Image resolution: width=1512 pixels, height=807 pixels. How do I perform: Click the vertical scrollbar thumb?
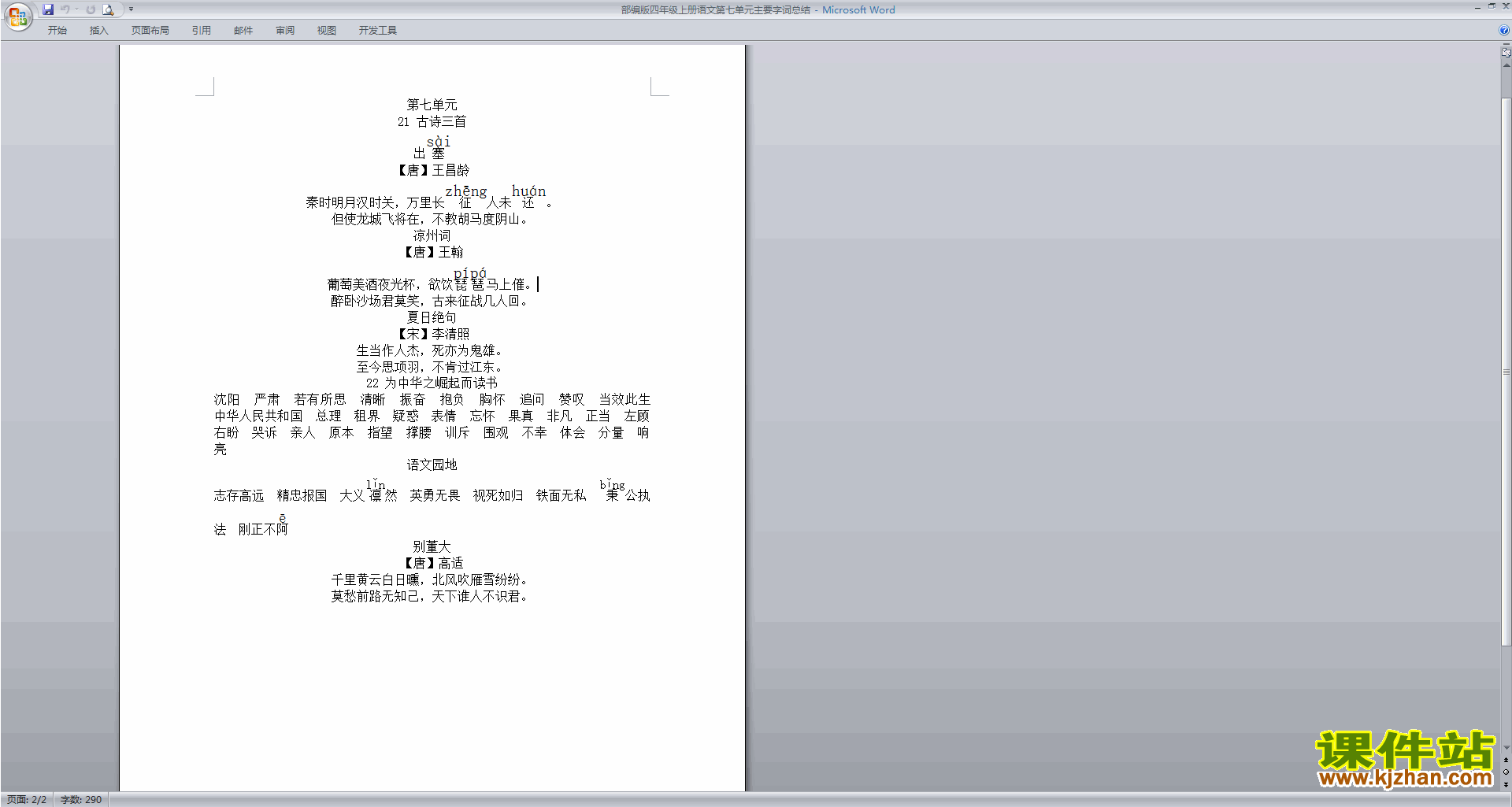[x=1506, y=372]
